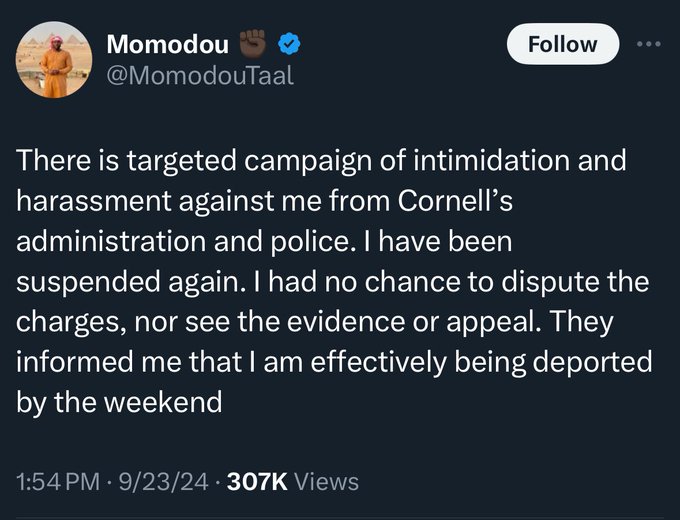The height and width of the screenshot is (520, 680).
Task: Open the @MomodouTaal handle link
Action: coord(200,76)
